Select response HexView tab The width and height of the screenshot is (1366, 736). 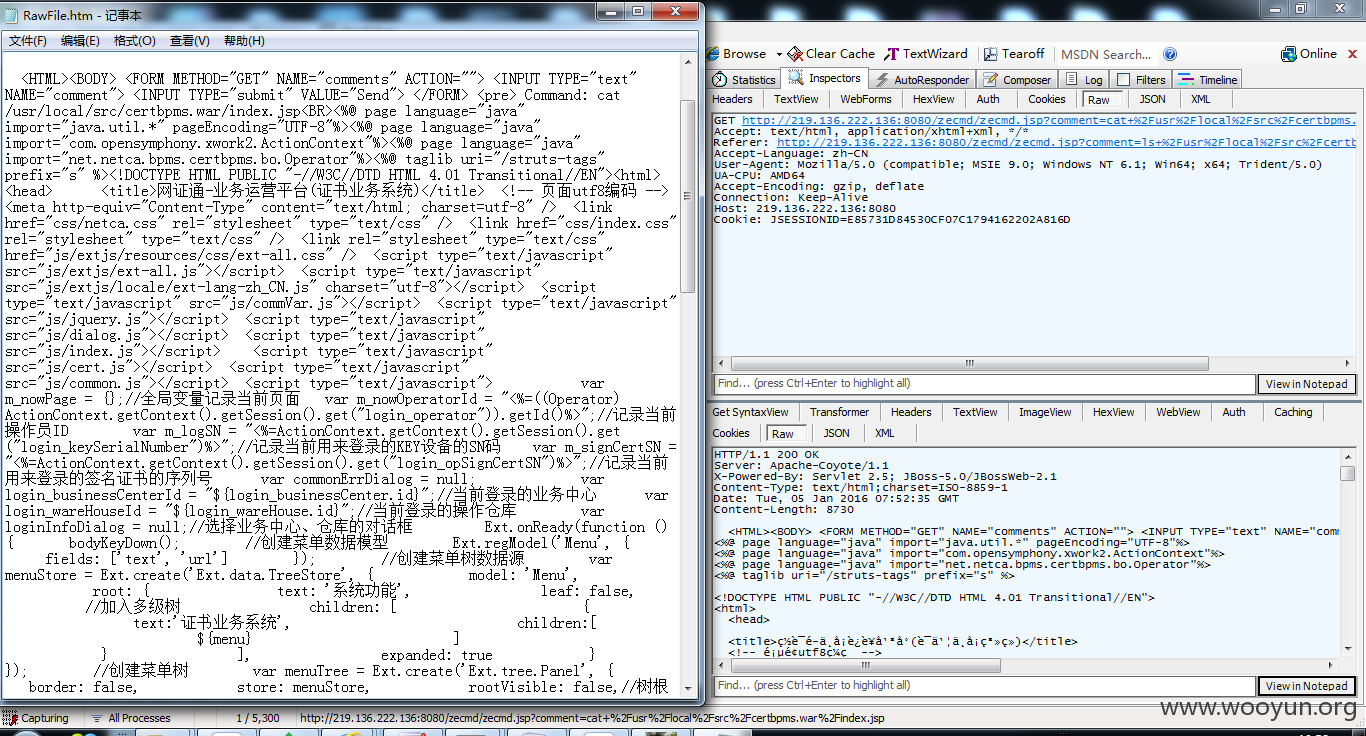tap(1113, 412)
